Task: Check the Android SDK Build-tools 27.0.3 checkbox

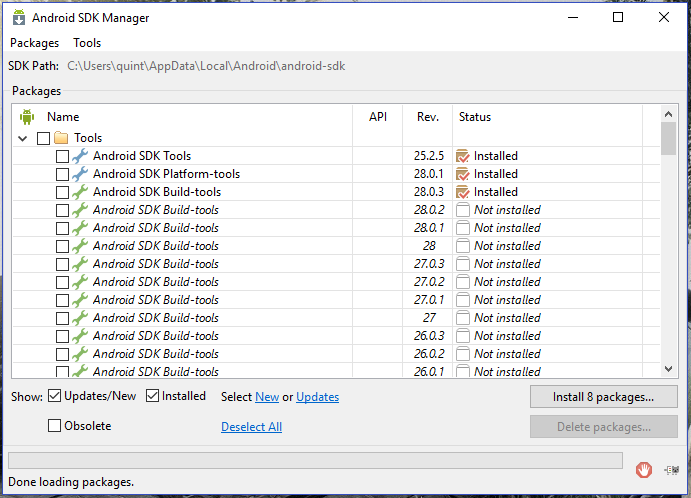Action: tap(63, 264)
